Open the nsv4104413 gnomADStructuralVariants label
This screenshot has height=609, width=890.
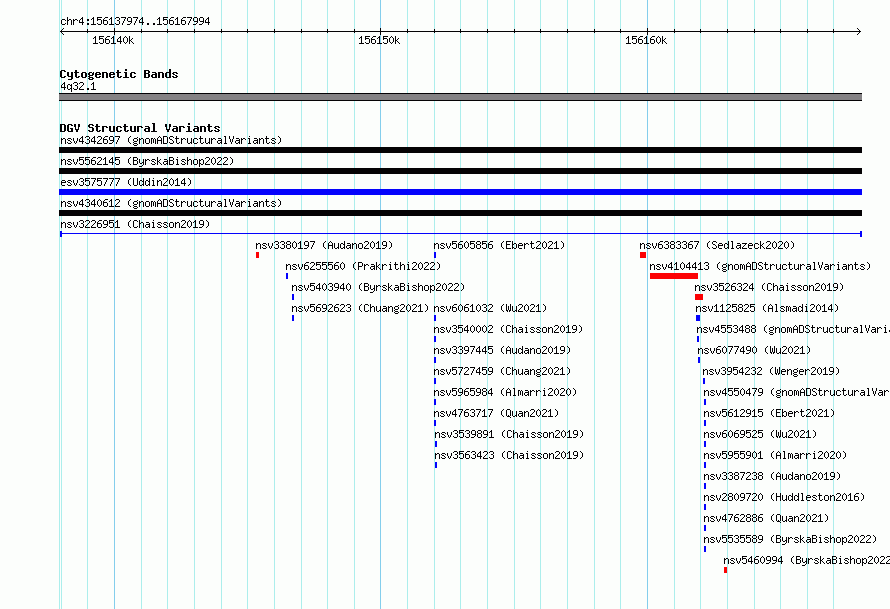point(760,266)
